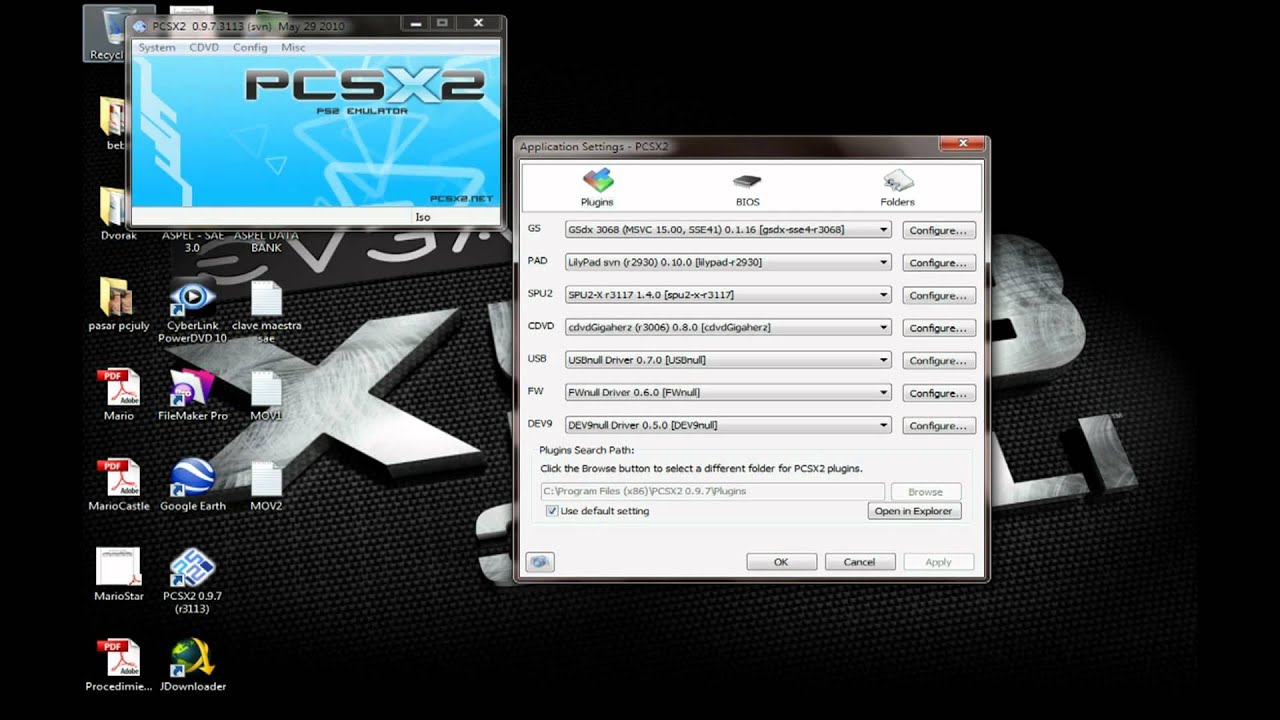
Task: Click the PCSX2.NET text in splash banner
Action: tap(461, 199)
